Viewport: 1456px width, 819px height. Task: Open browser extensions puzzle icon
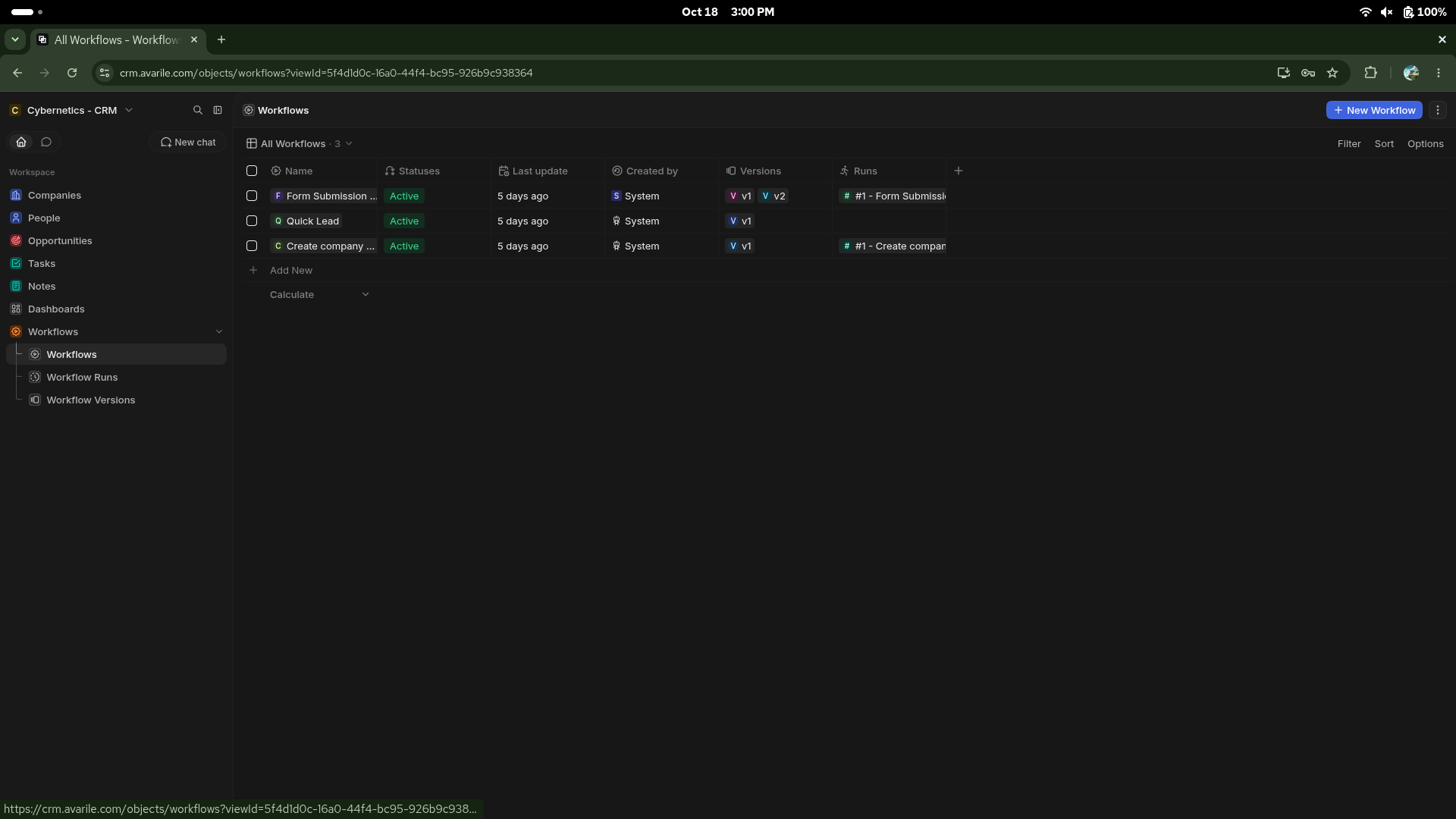1370,73
